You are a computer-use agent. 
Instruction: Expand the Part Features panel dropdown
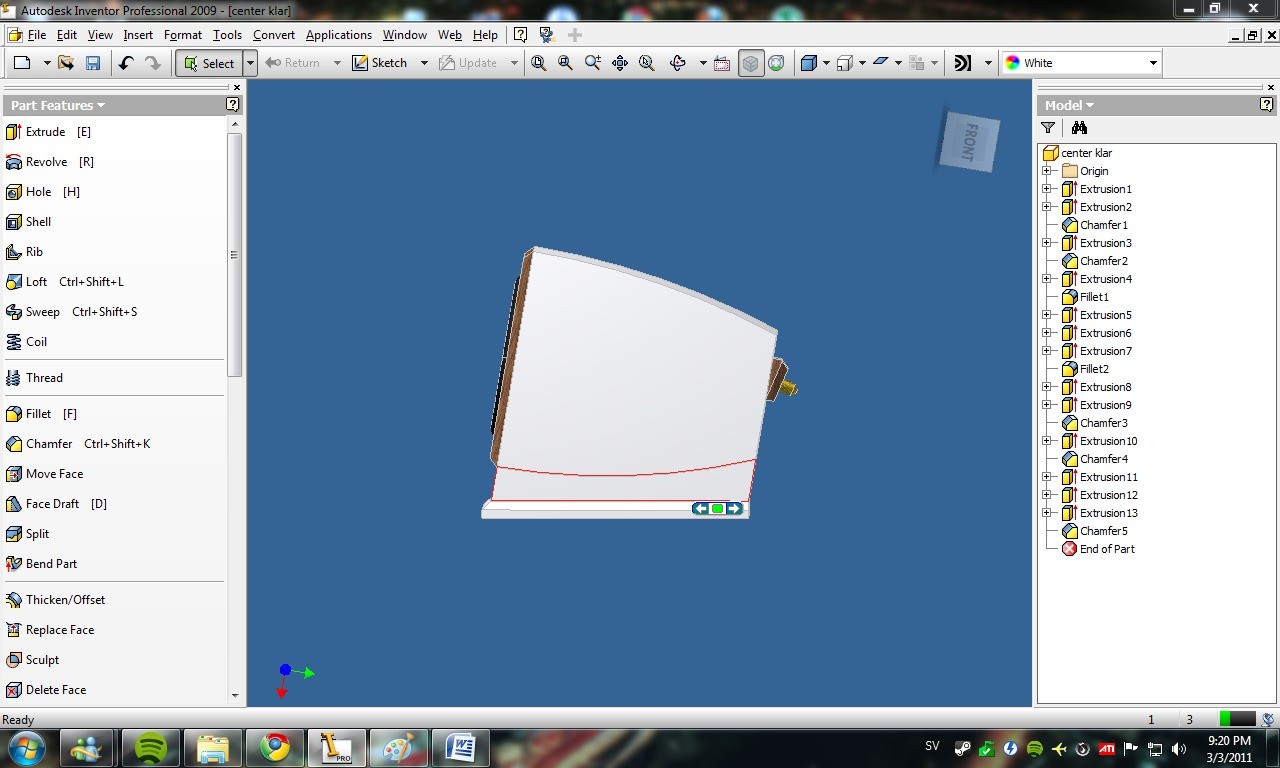coord(58,105)
